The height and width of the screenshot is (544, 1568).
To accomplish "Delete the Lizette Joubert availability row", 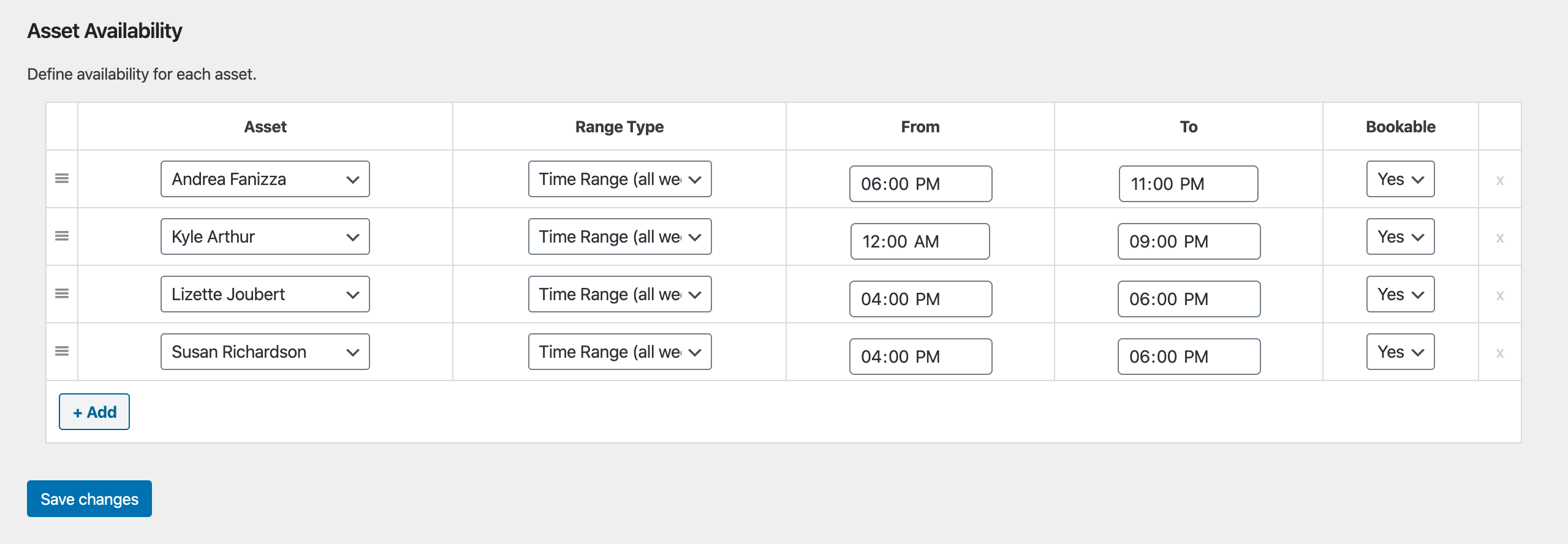I will [1499, 295].
